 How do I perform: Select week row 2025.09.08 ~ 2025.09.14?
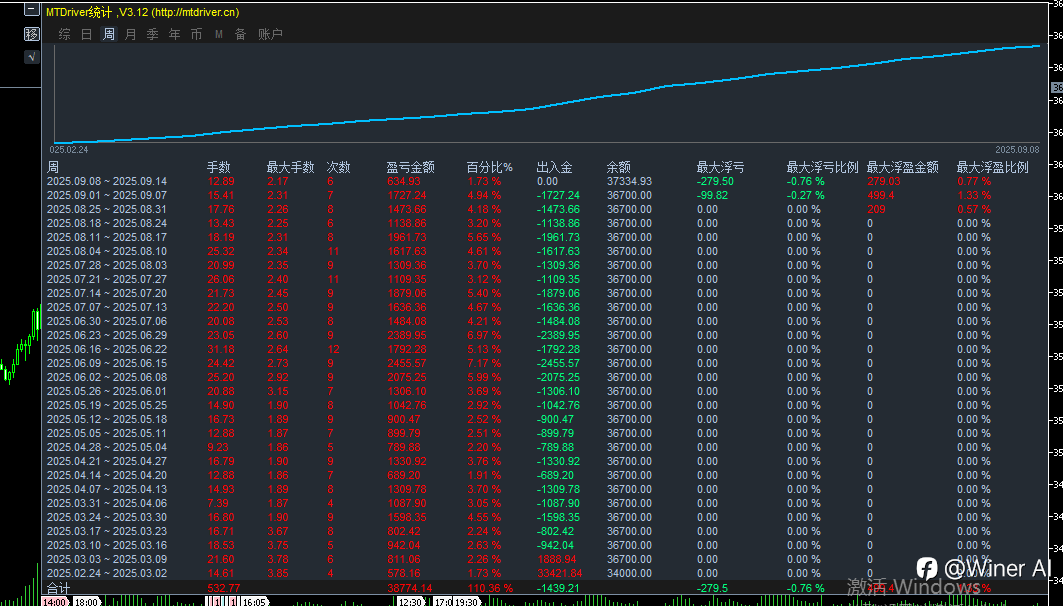[106, 181]
